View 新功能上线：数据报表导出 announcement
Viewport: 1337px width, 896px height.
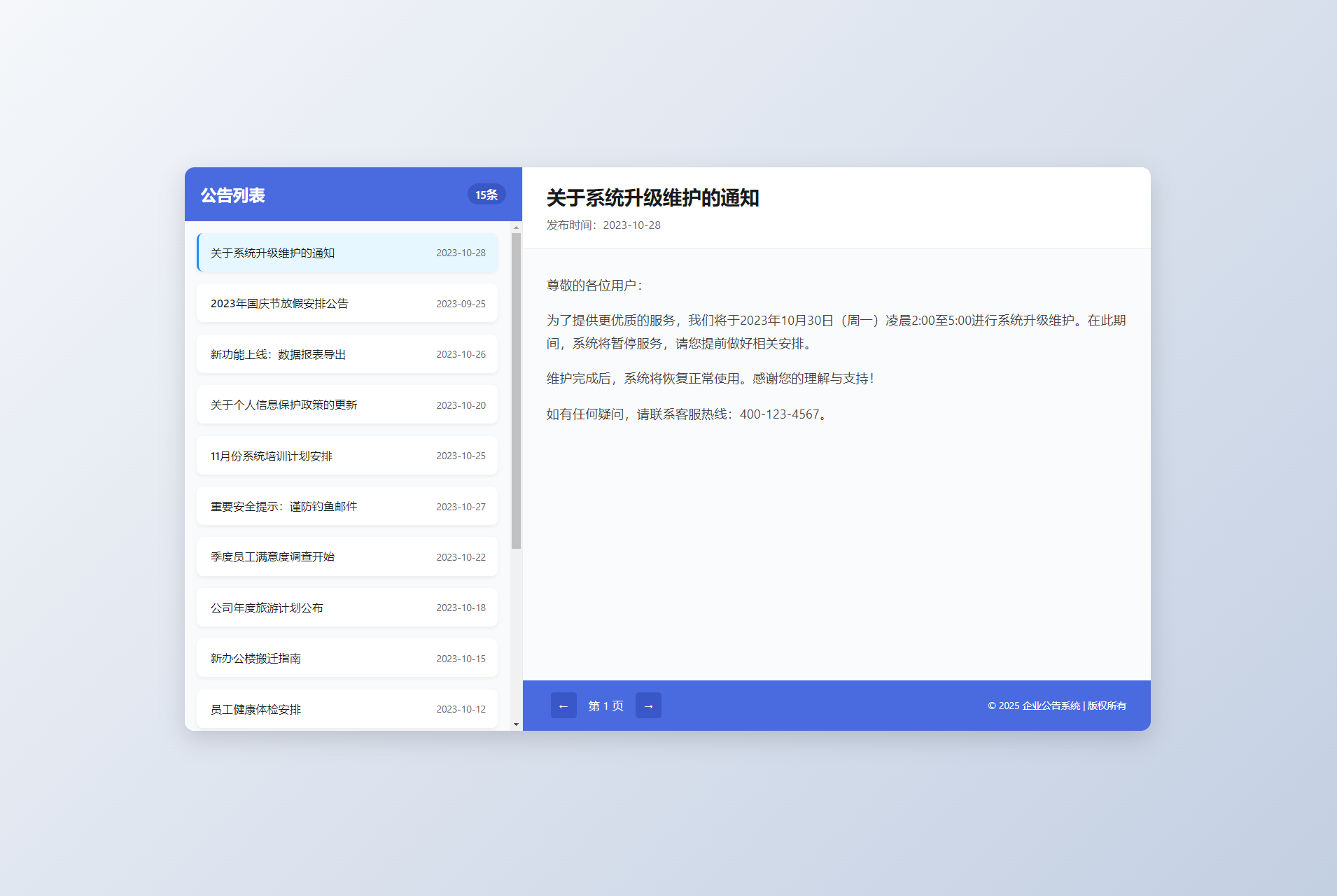coord(346,354)
